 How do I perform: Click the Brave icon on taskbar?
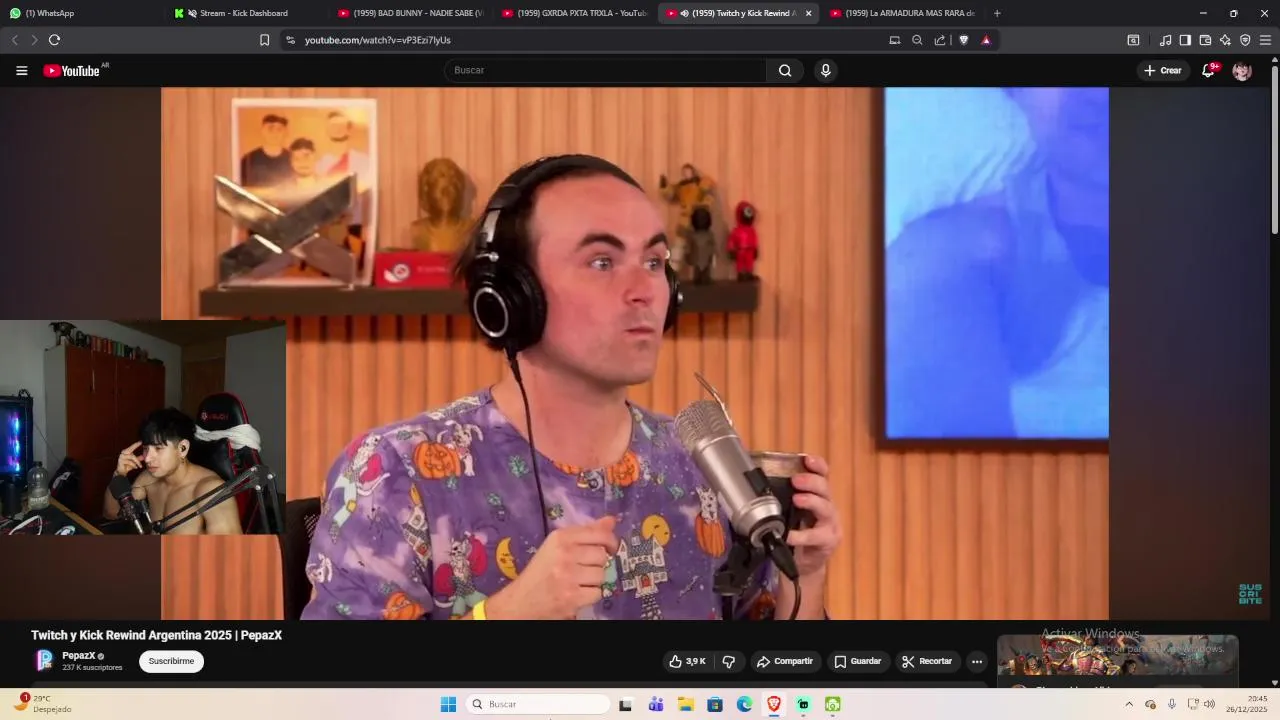pos(774,704)
